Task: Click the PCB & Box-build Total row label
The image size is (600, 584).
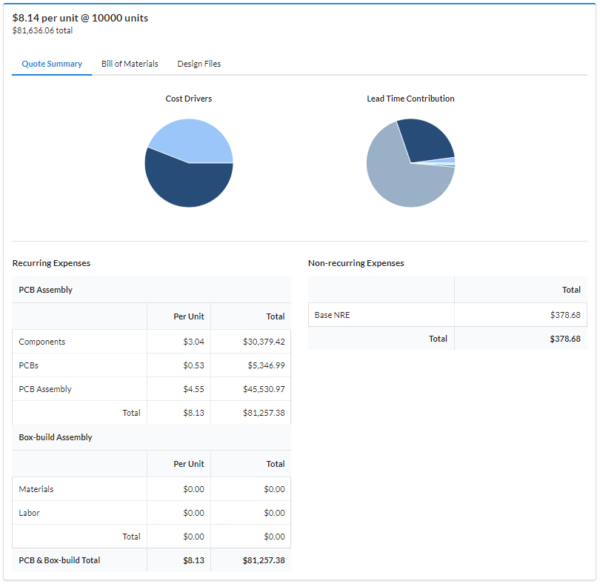Action: pyautogui.click(x=59, y=561)
